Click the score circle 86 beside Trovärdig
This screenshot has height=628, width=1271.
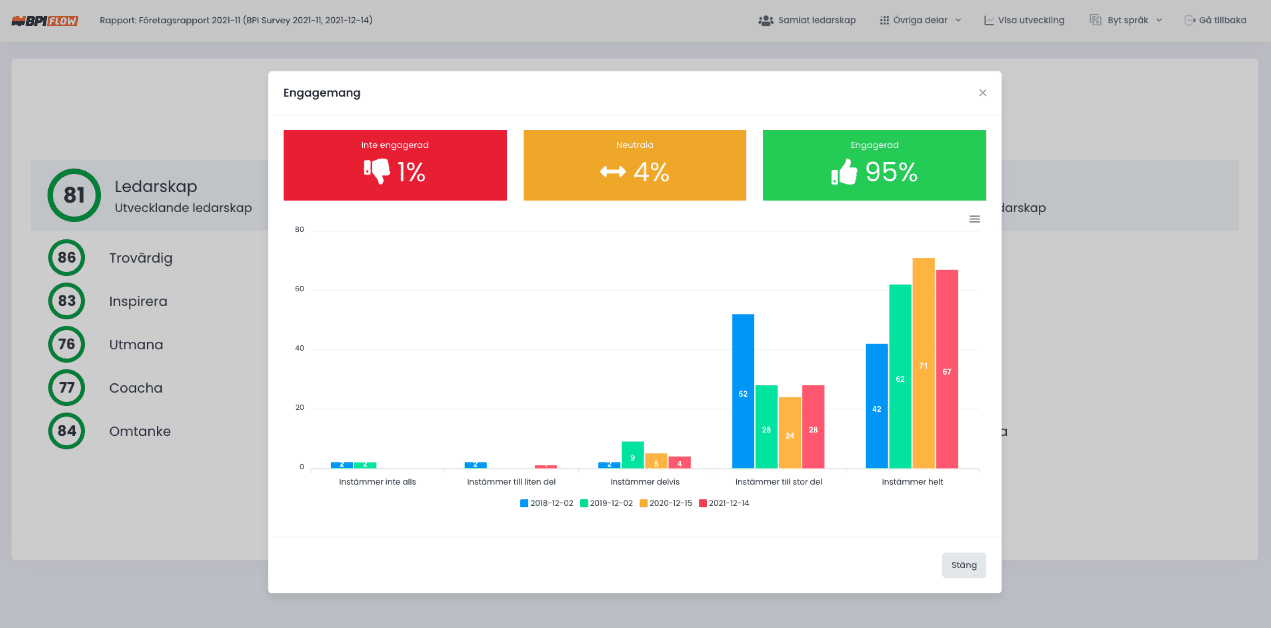point(66,258)
